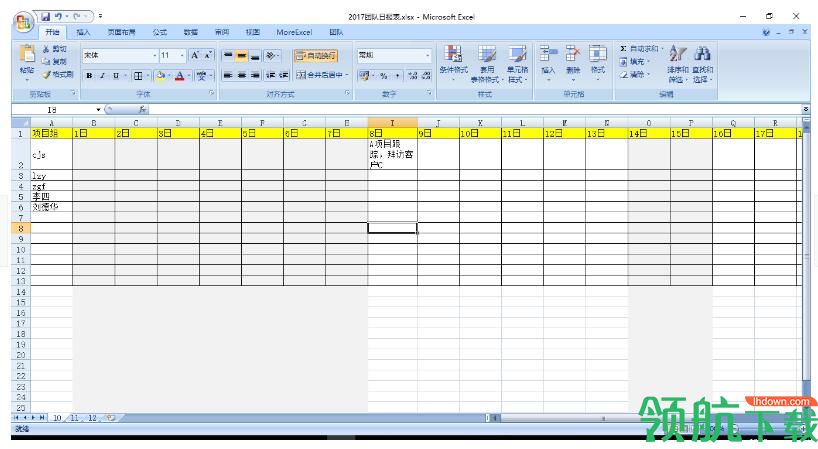
Task: Click the text orientation icon
Action: coord(270,55)
